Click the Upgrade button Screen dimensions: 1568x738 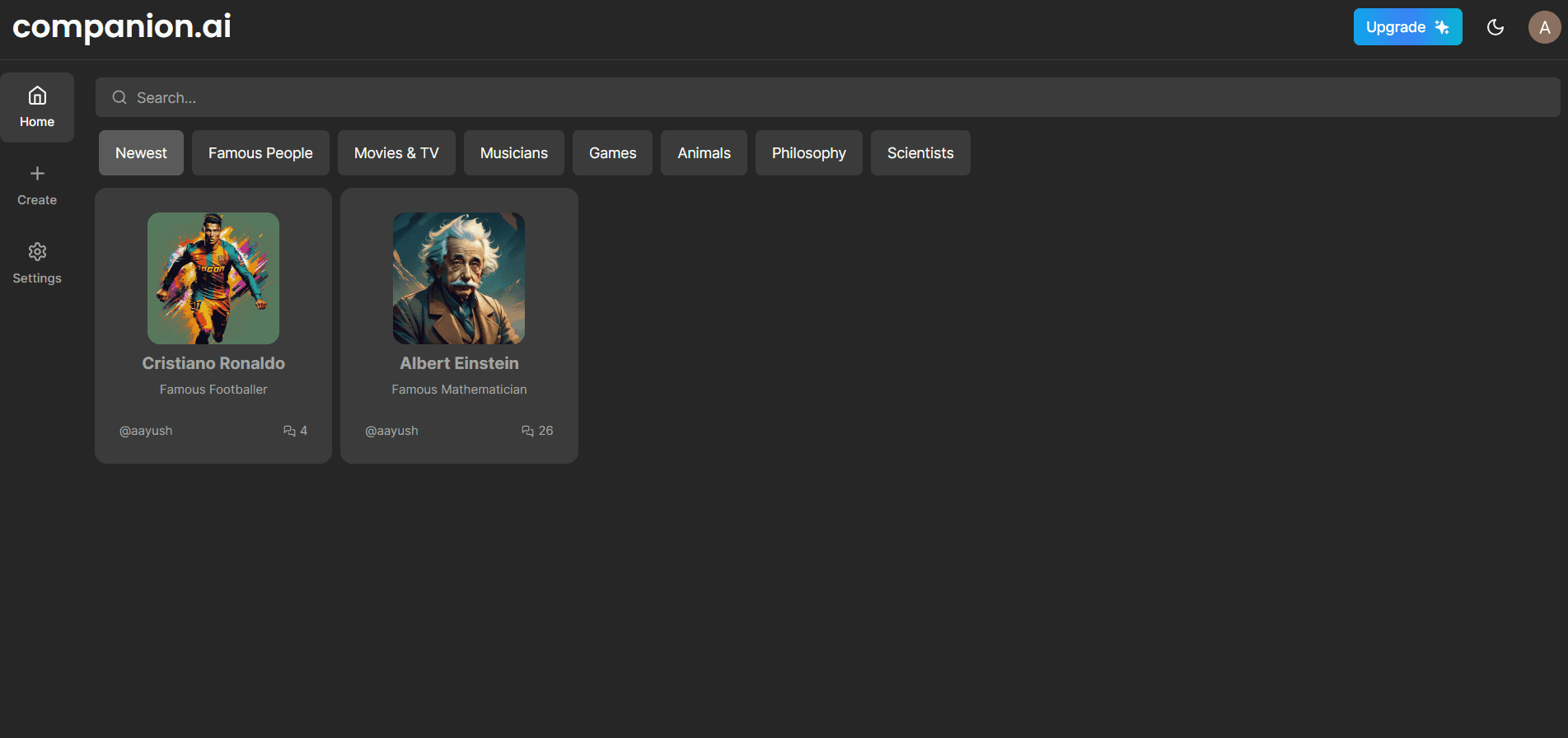pos(1407,27)
